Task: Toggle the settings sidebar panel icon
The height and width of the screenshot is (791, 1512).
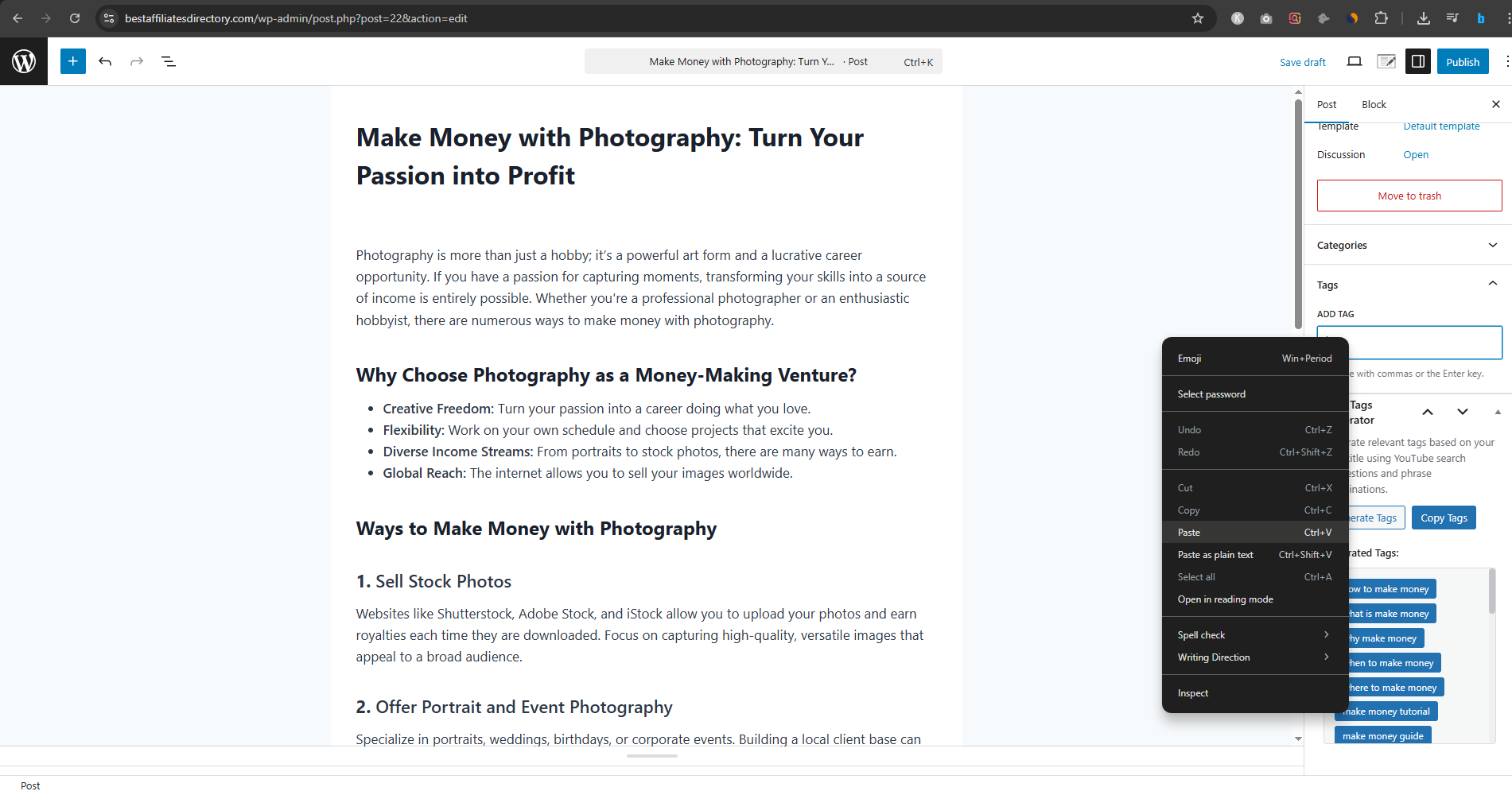Action: pyautogui.click(x=1418, y=61)
